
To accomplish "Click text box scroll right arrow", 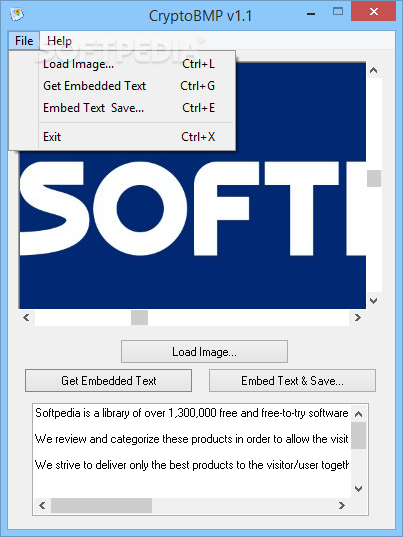I will point(341,505).
